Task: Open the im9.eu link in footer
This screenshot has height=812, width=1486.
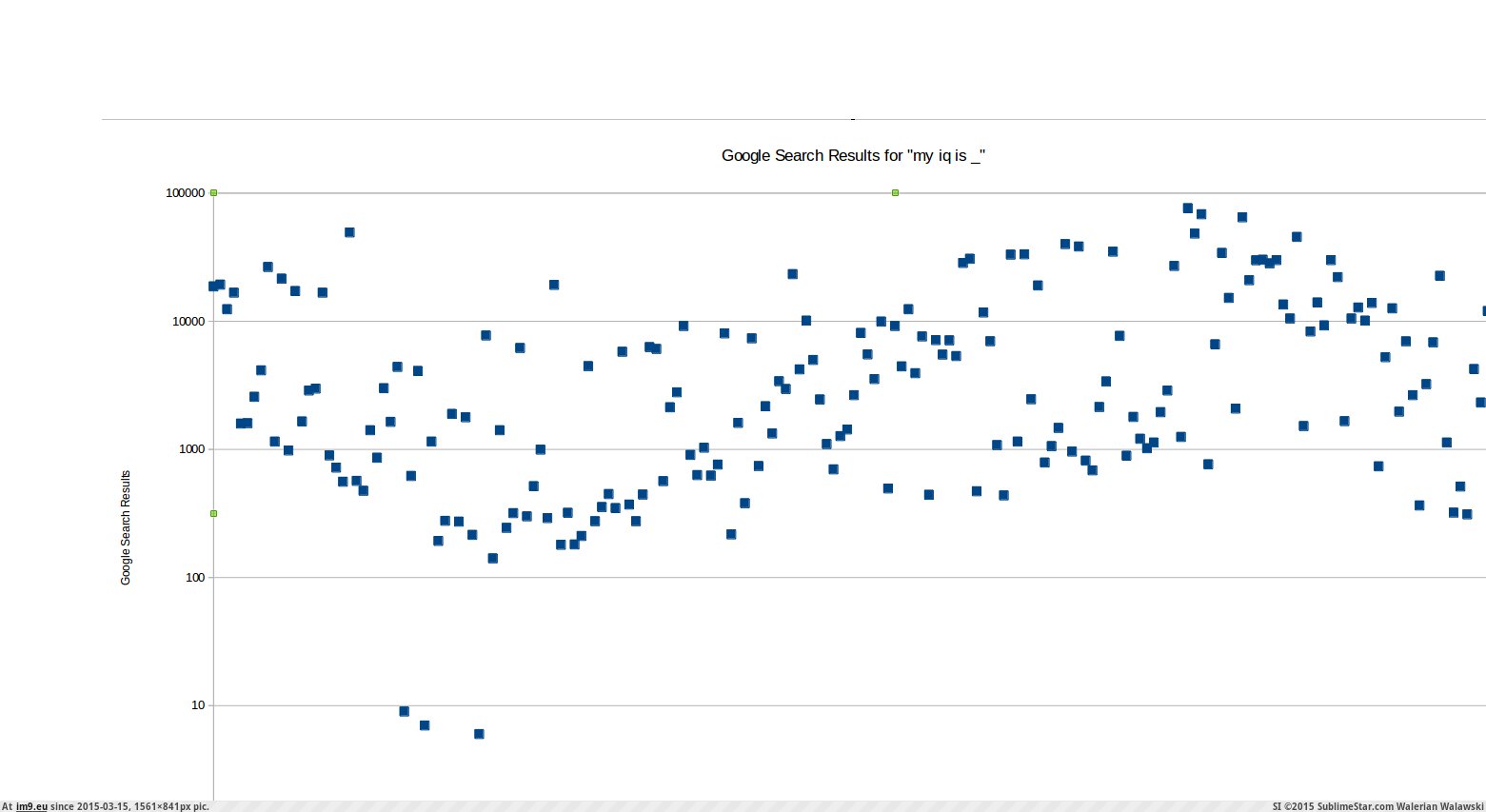Action: click(x=31, y=806)
